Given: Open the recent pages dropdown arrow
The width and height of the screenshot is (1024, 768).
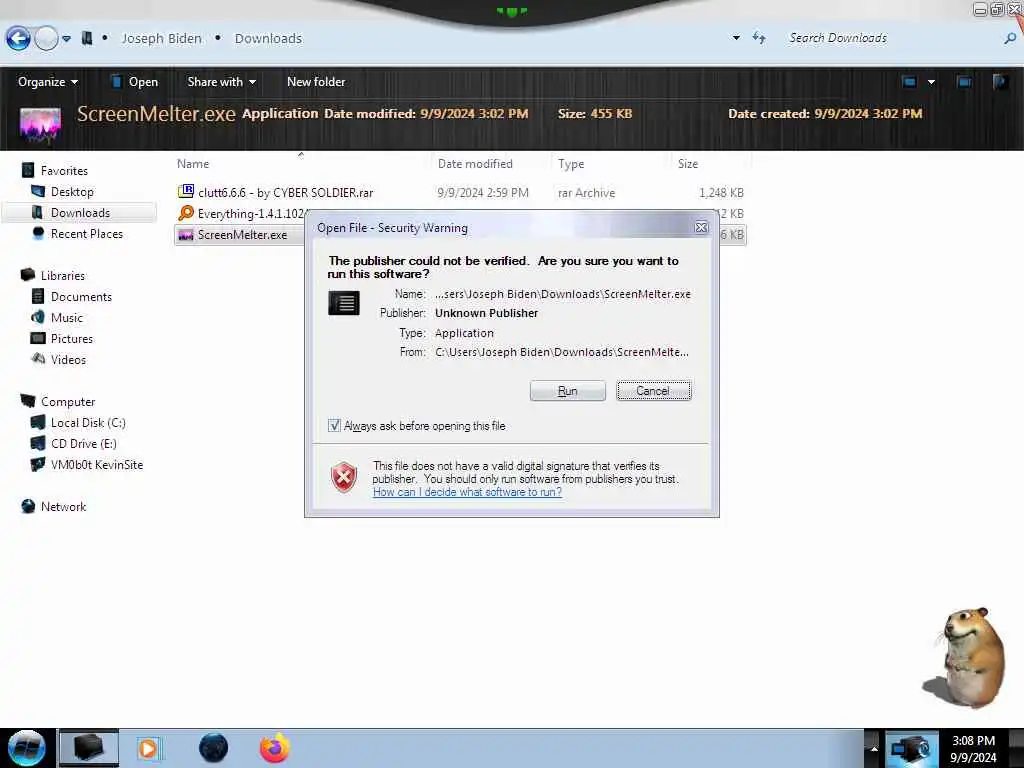Looking at the screenshot, I should pos(66,39).
